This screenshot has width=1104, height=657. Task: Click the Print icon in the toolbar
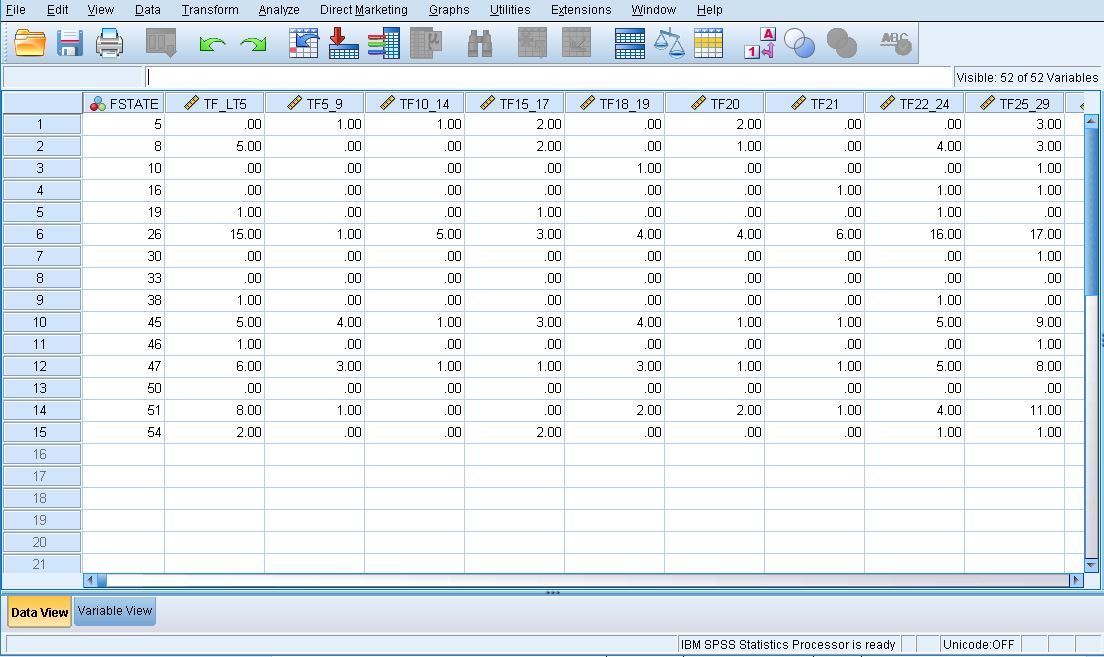pos(109,43)
